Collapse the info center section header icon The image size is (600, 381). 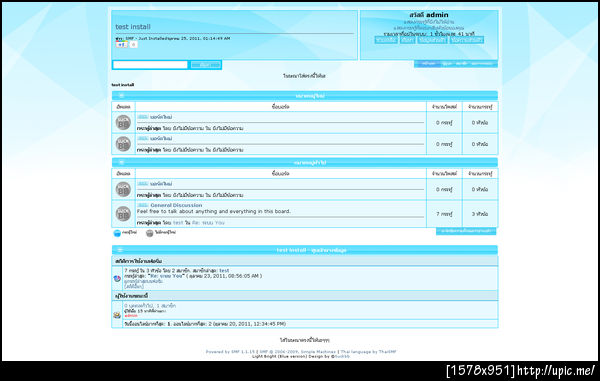pyautogui.click(x=120, y=250)
